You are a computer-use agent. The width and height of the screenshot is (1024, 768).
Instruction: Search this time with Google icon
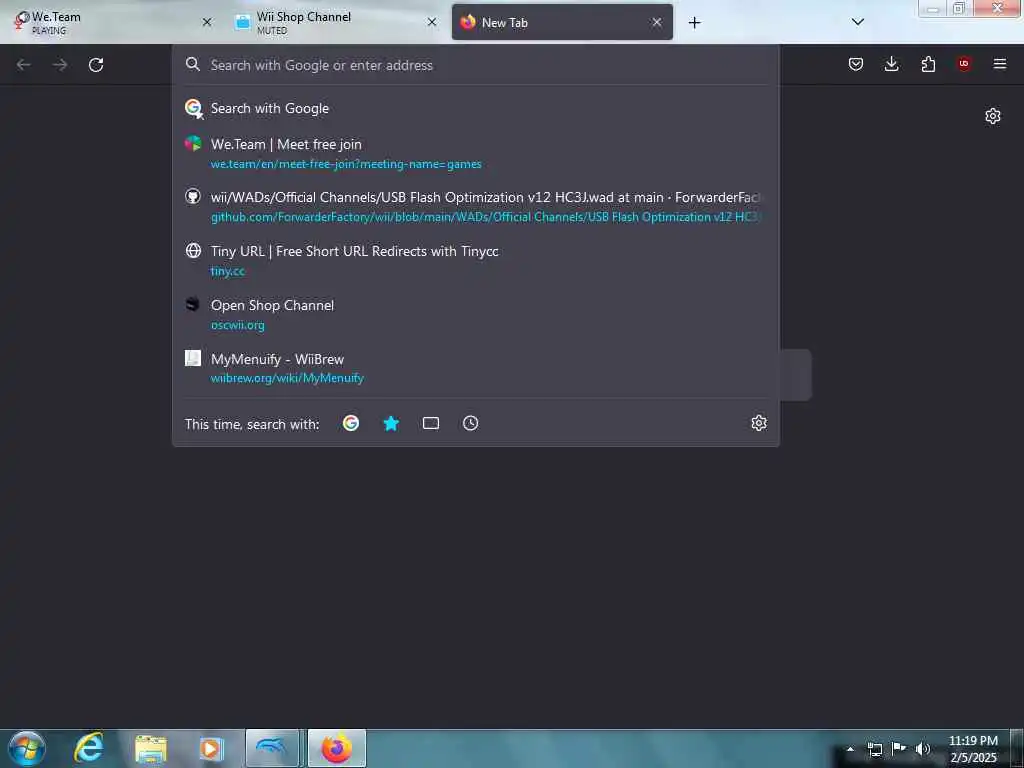pos(351,423)
